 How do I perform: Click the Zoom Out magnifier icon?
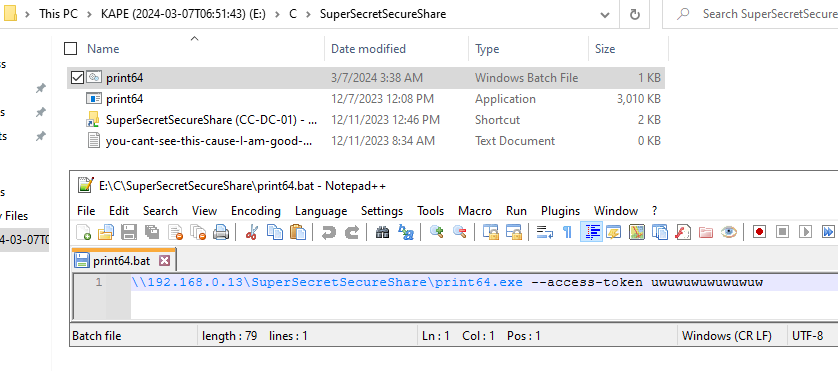coord(460,232)
